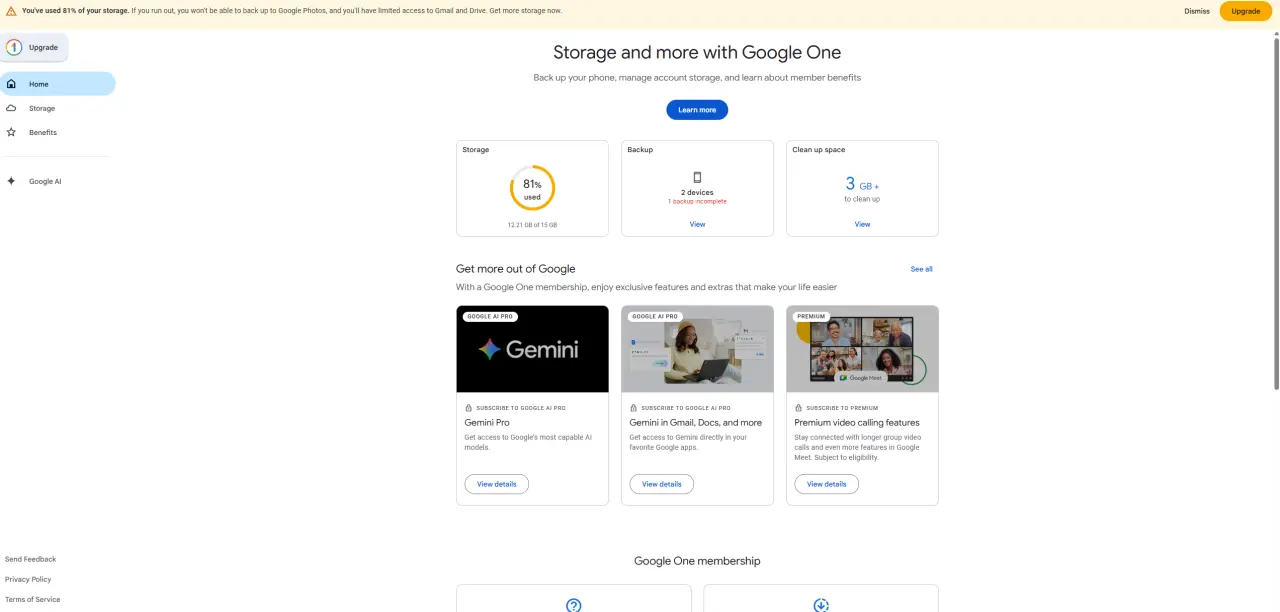Click View details under Gemini in Gmail, Docs

661,484
